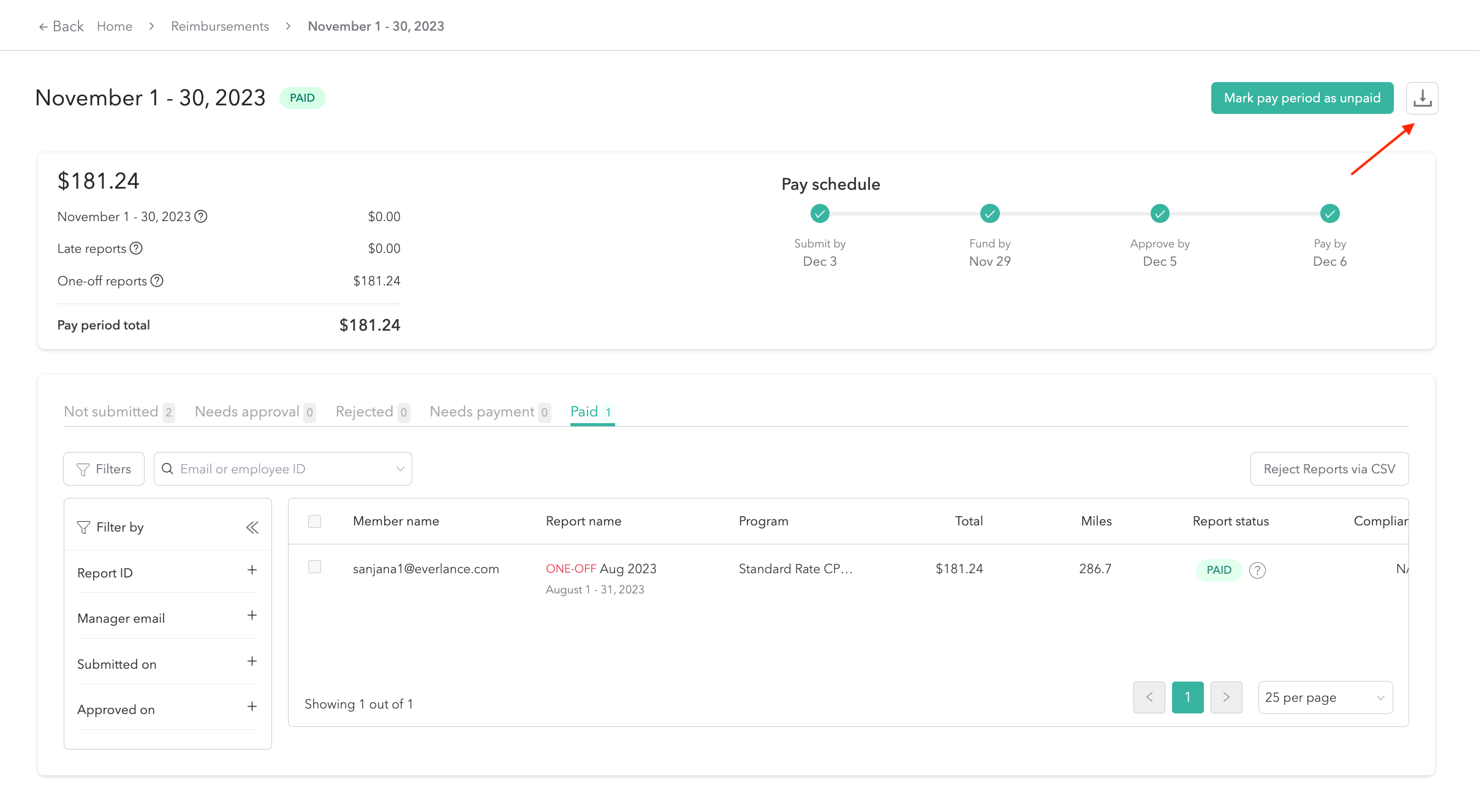
Task: Click the Email or employee ID search field
Action: (x=282, y=469)
